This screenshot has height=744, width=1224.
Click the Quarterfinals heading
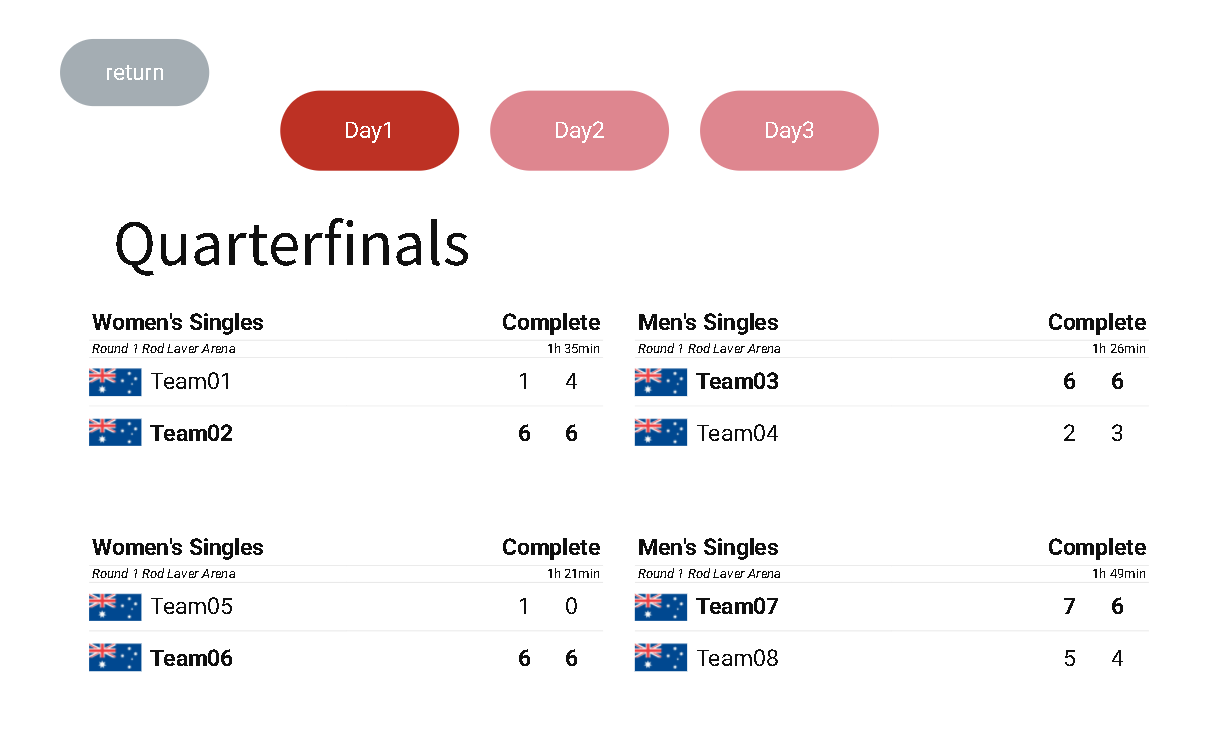(292, 244)
